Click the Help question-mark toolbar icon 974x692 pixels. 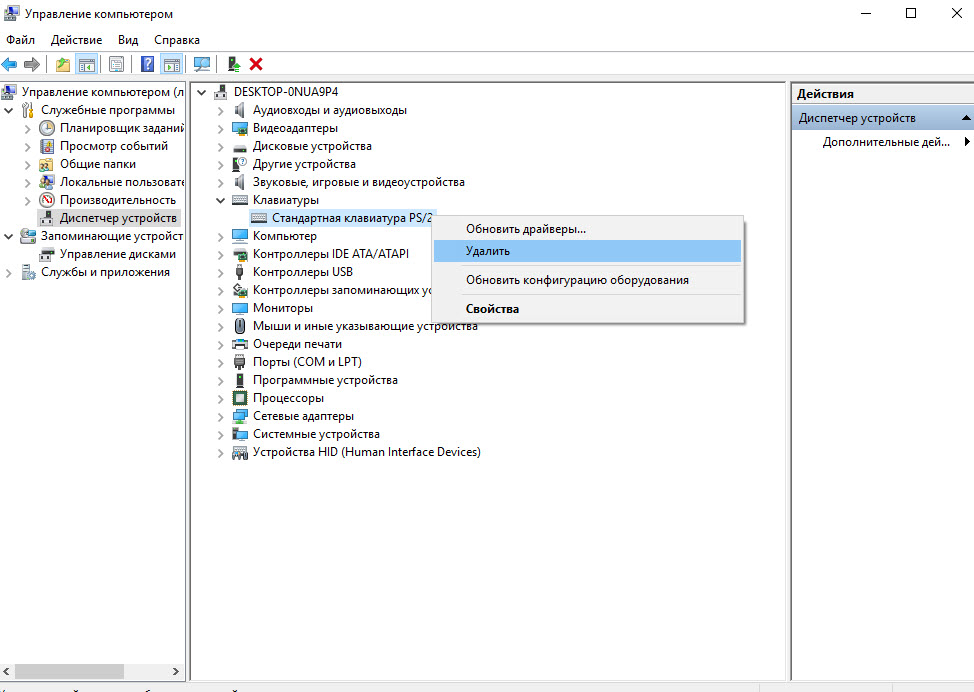(147, 64)
